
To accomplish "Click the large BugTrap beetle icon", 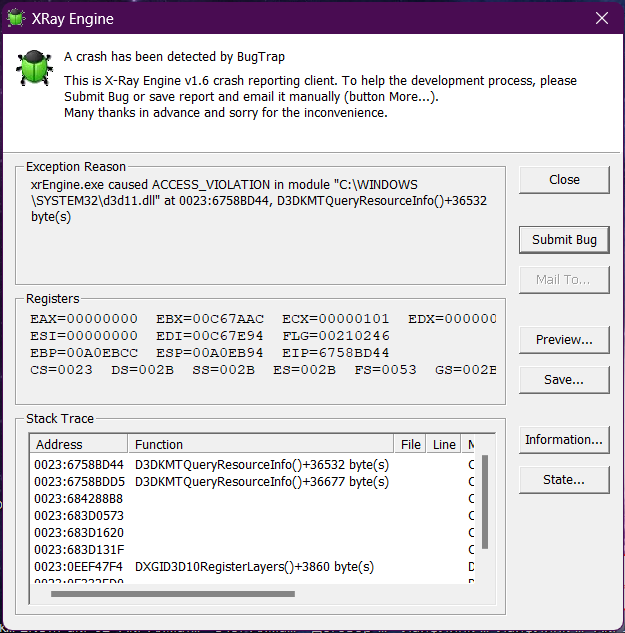I will (35, 68).
